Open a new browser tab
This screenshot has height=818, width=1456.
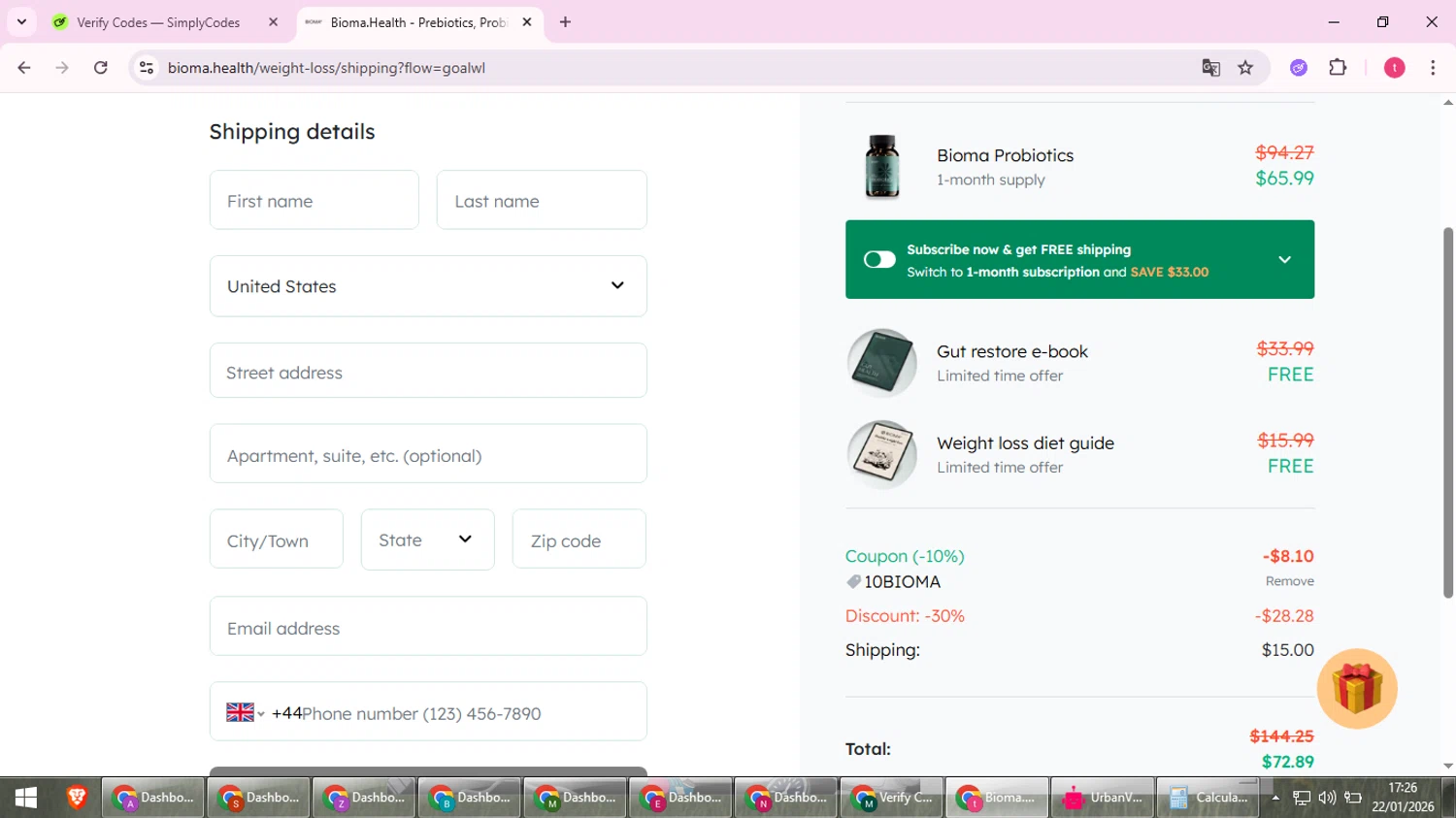[x=566, y=22]
